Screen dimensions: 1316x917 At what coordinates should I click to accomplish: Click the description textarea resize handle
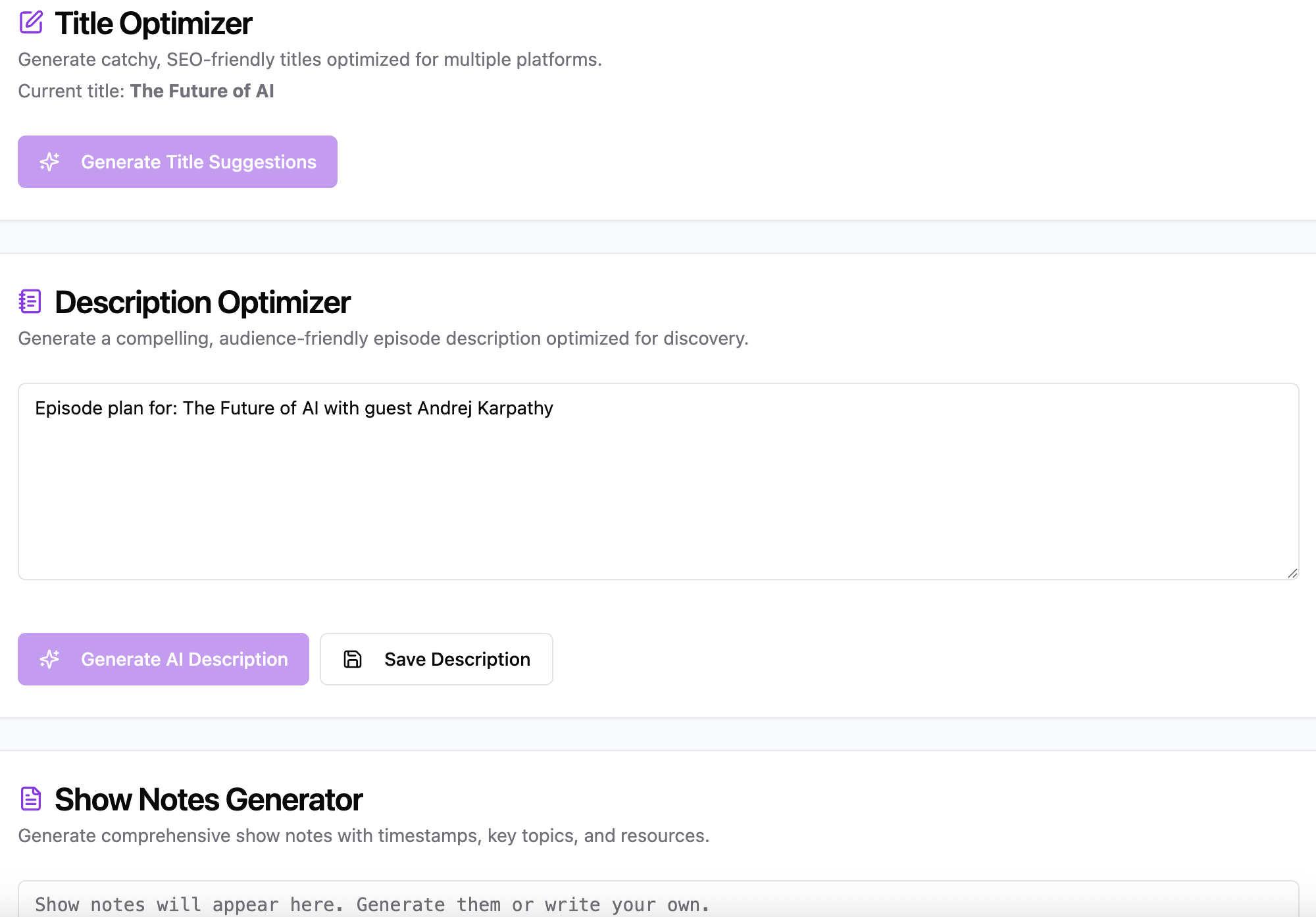tap(1292, 573)
